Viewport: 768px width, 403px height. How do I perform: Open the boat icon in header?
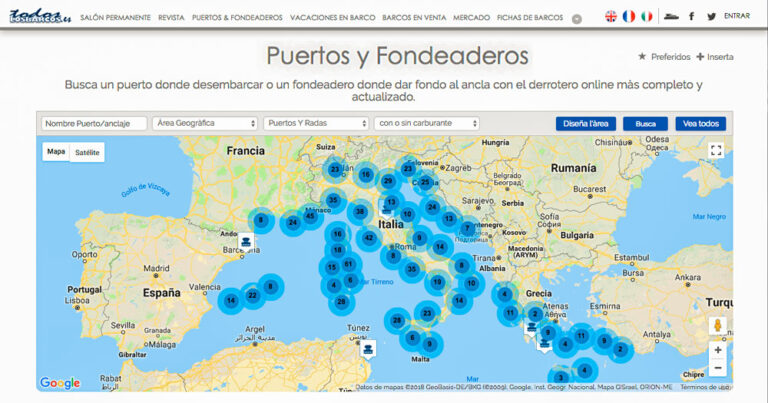(x=671, y=16)
